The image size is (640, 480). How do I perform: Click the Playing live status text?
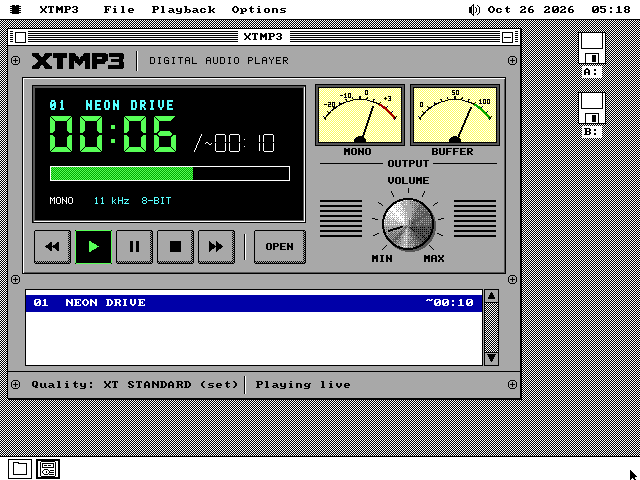pos(303,385)
